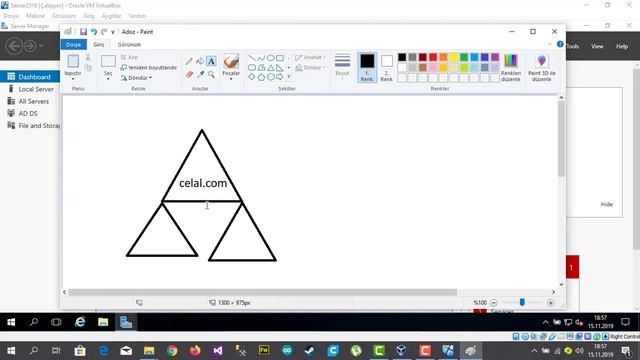640x360 pixels.
Task: Open Chrome from the host taskbar
Action: pos(172,350)
